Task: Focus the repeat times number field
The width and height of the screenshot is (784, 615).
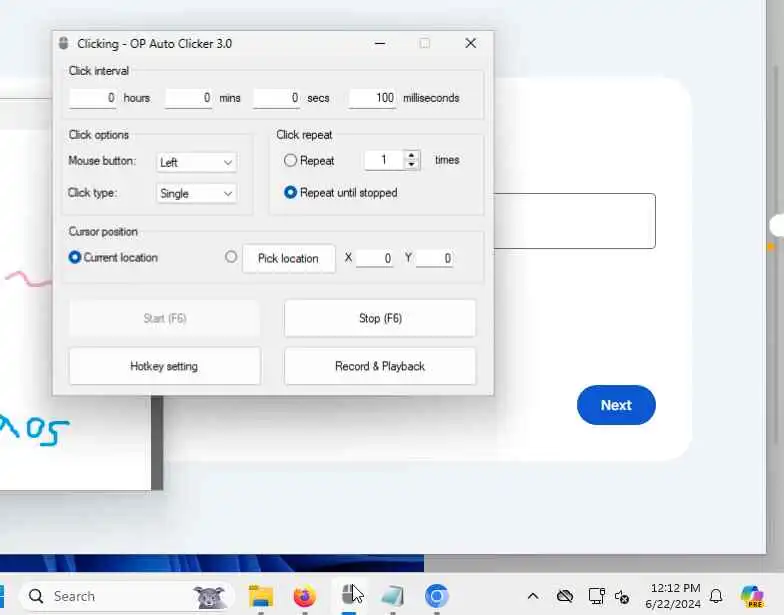Action: [384, 160]
